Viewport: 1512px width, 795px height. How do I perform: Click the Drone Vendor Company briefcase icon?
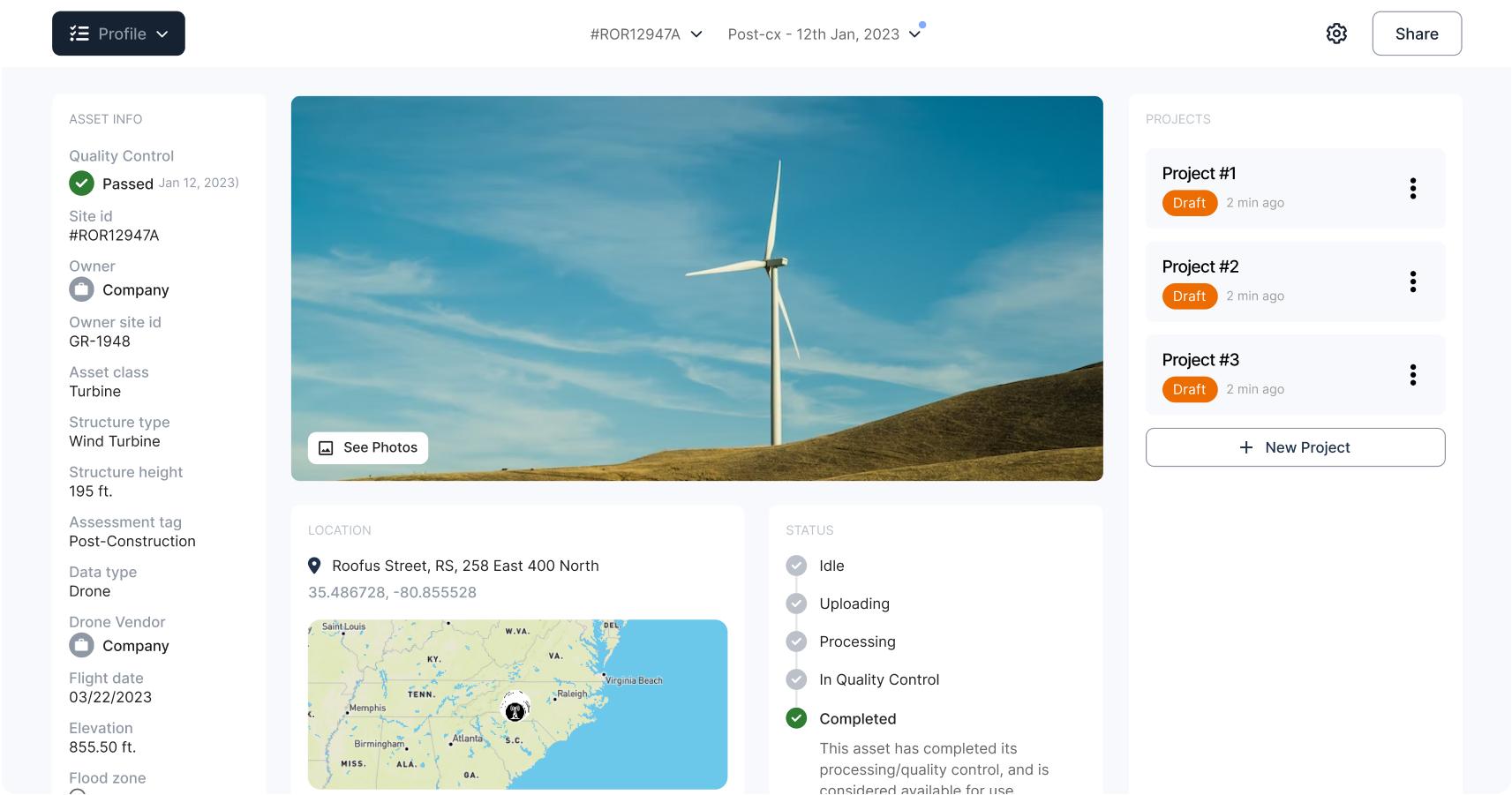point(81,645)
